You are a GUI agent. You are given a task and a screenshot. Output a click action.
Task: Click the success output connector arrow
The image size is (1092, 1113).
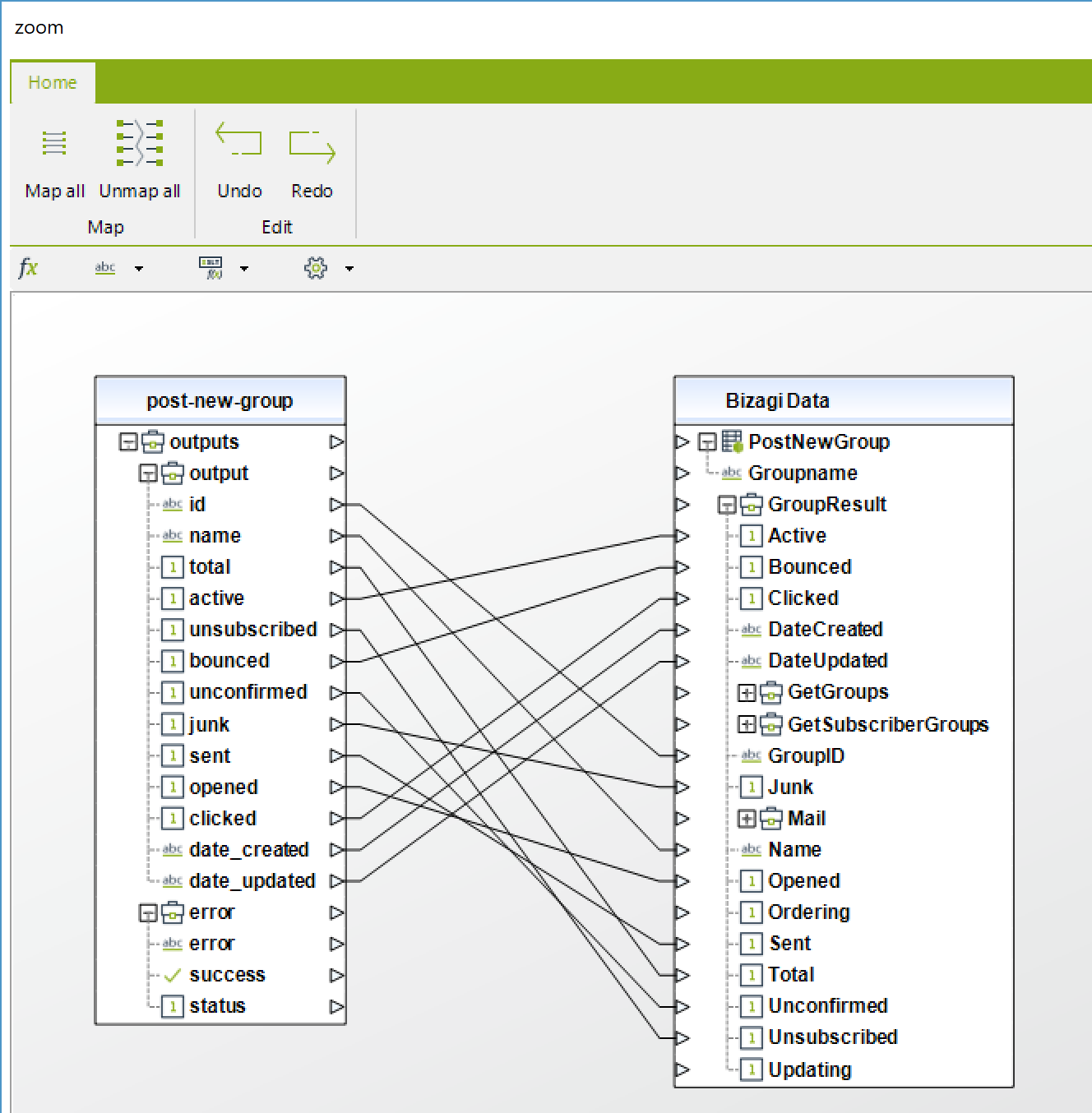(336, 975)
